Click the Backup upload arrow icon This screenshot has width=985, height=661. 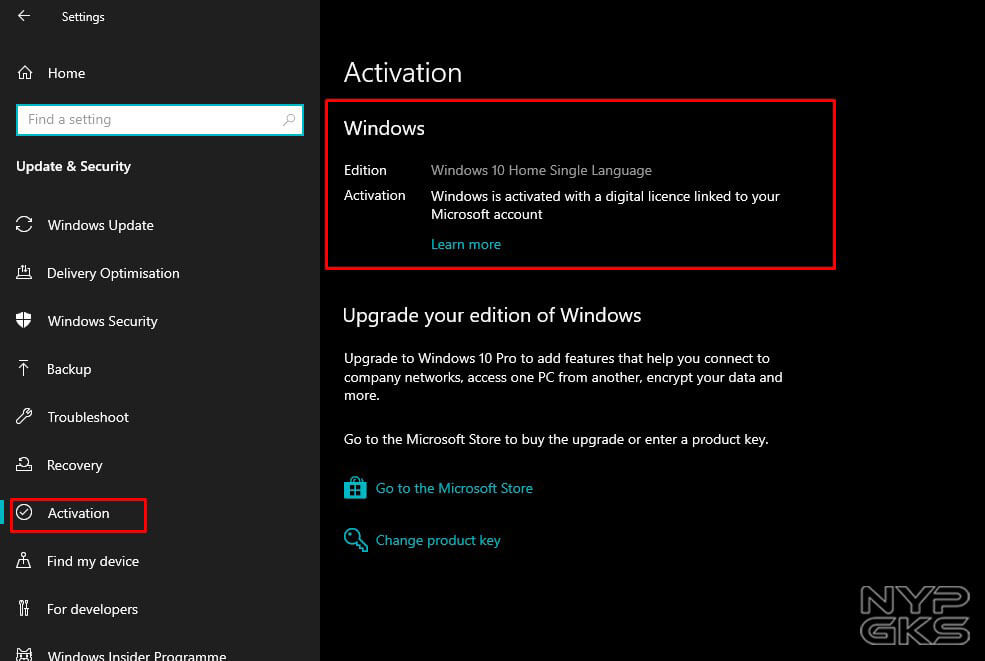pyautogui.click(x=25, y=369)
